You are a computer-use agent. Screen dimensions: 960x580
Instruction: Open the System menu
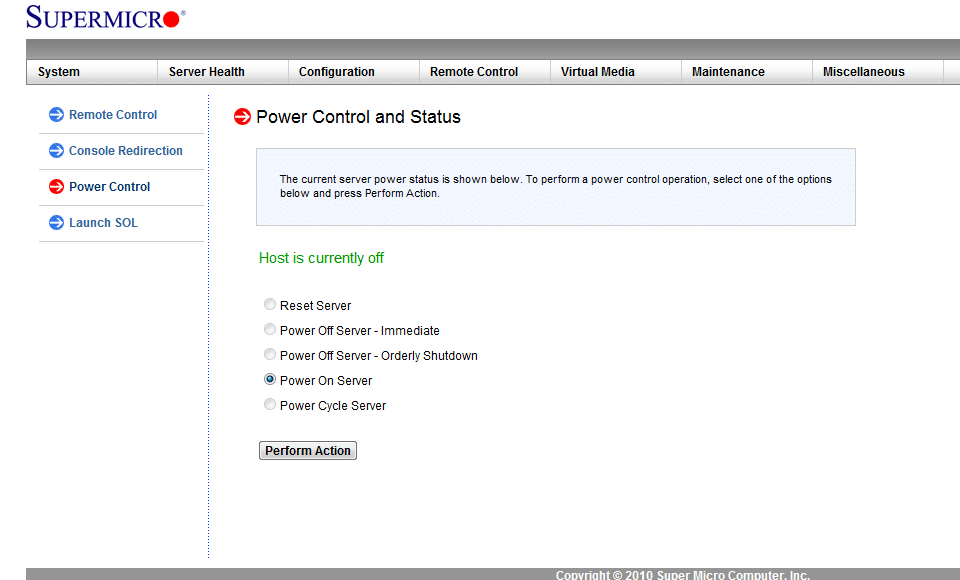59,72
